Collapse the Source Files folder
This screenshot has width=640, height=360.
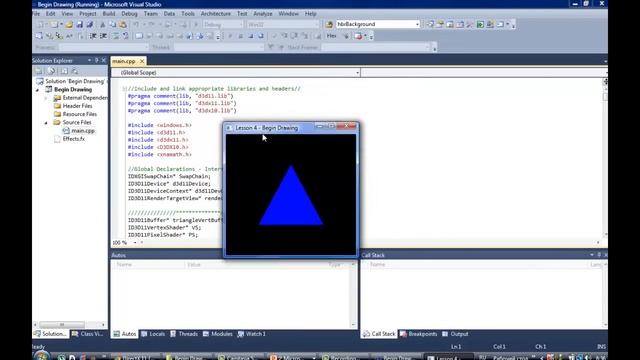tap(46, 122)
